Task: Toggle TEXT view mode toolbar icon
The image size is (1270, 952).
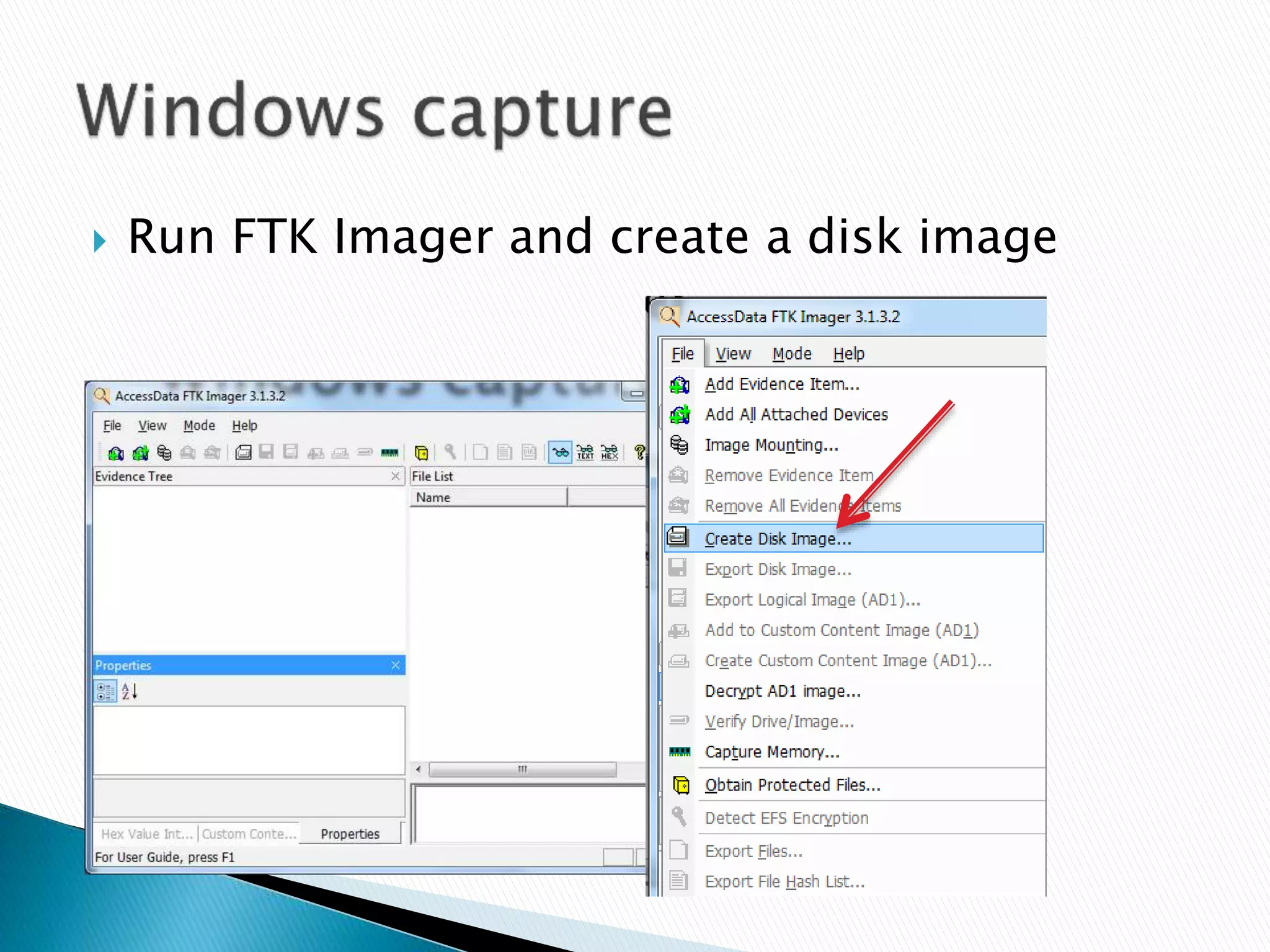Action: tap(585, 452)
